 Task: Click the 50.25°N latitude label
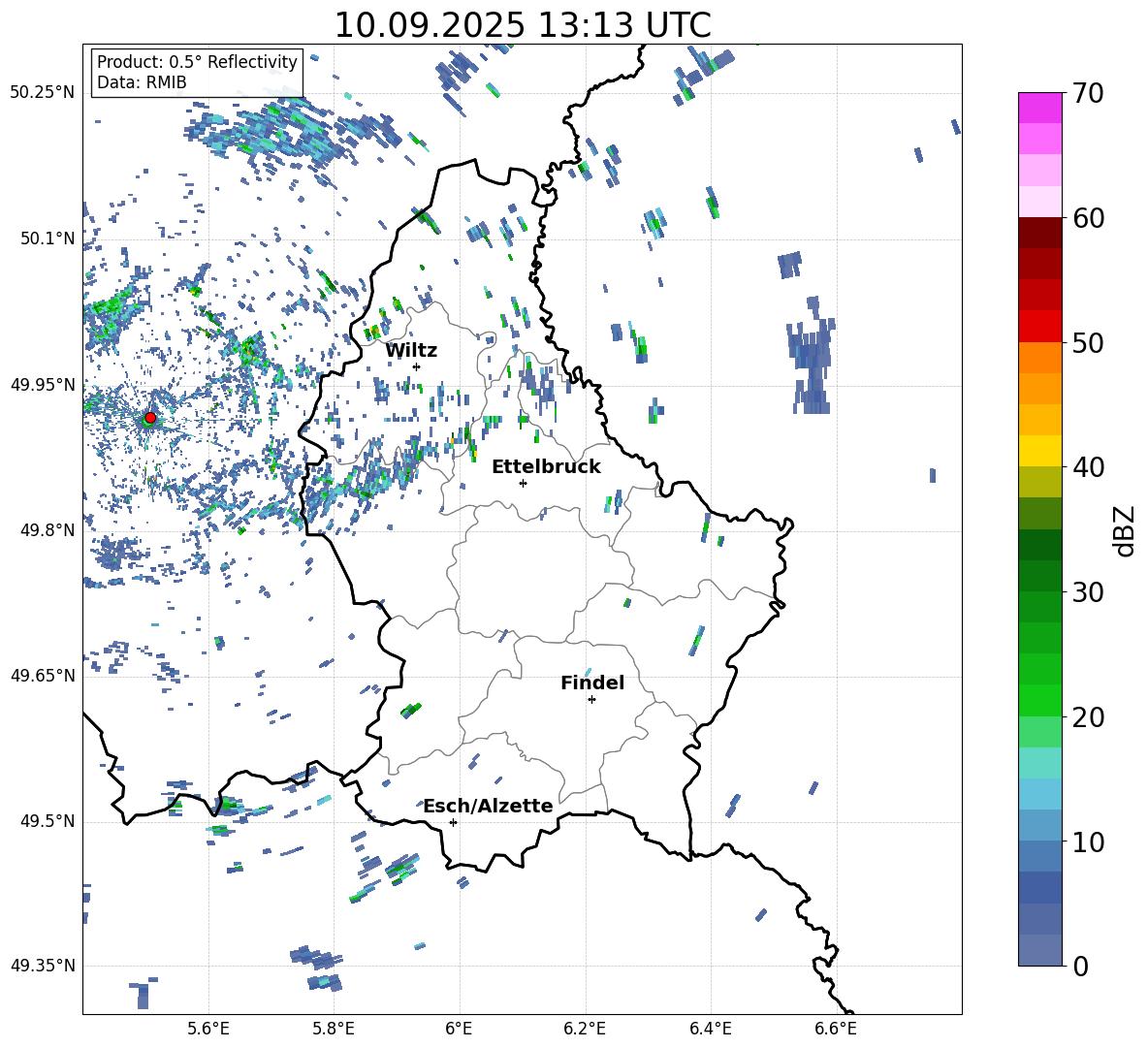pos(43,93)
